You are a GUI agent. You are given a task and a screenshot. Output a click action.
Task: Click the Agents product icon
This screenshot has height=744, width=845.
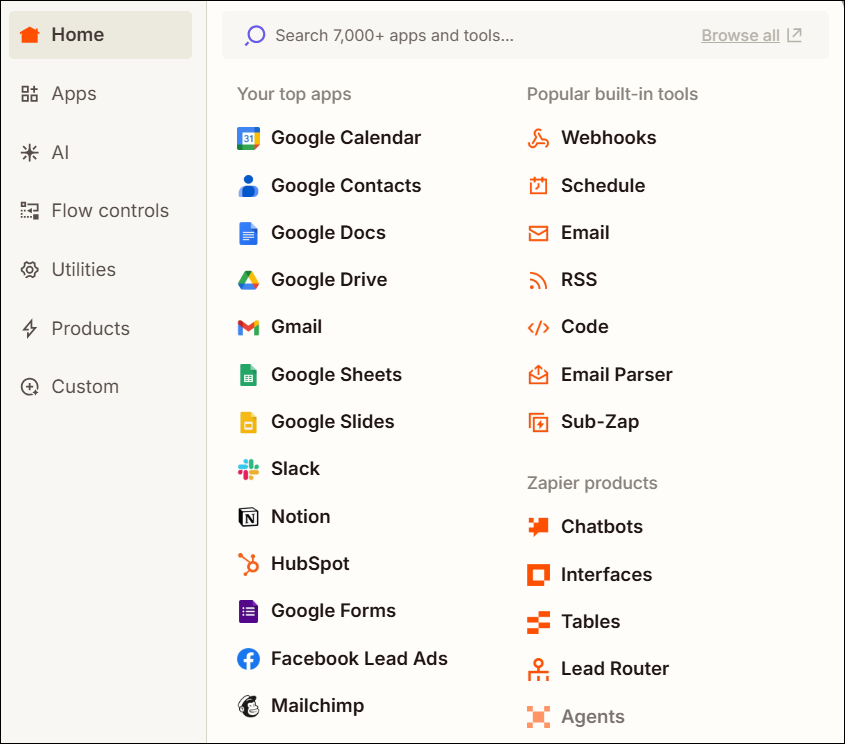[x=538, y=717]
